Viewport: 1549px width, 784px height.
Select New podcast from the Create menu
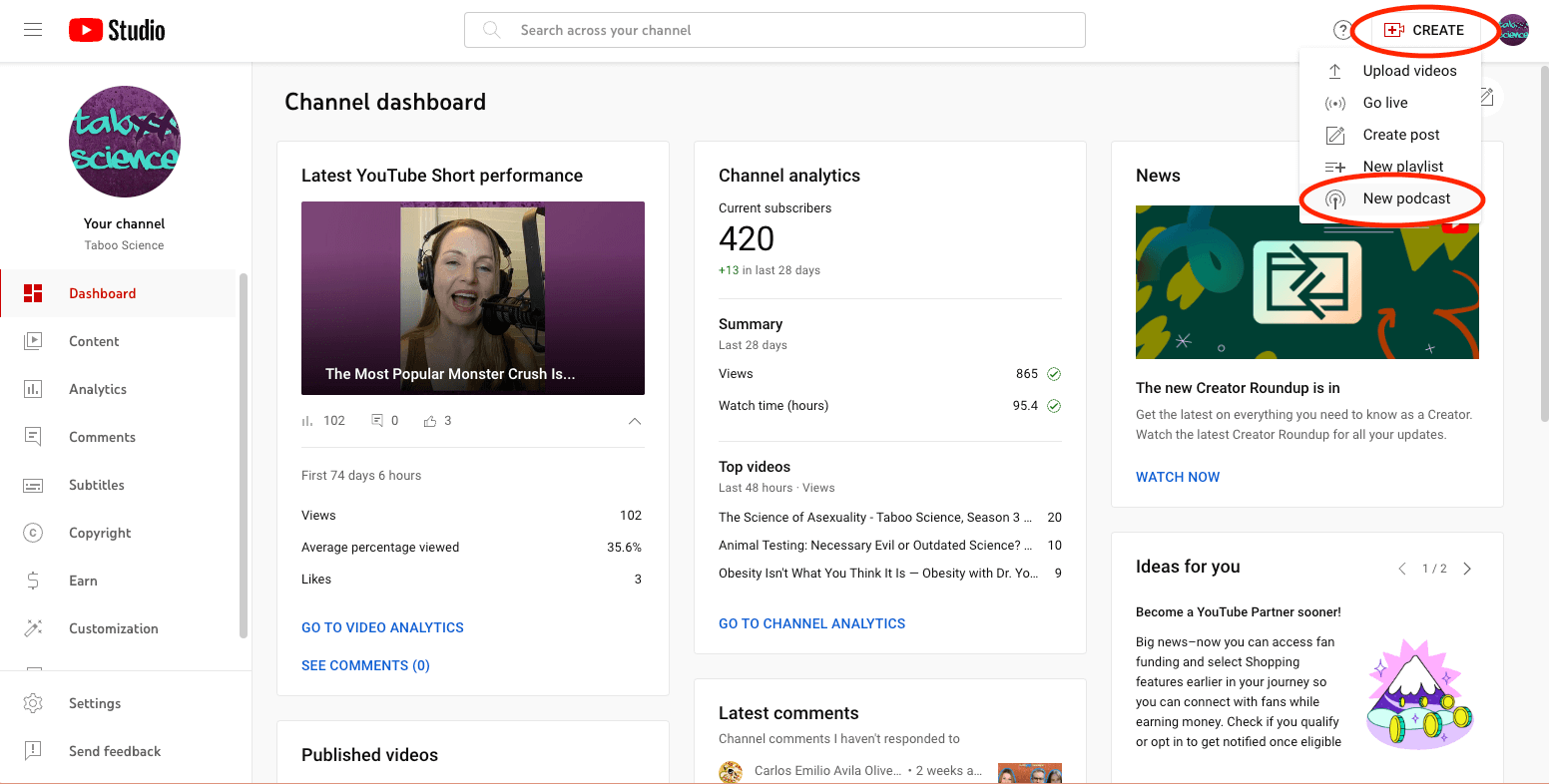tap(1407, 197)
